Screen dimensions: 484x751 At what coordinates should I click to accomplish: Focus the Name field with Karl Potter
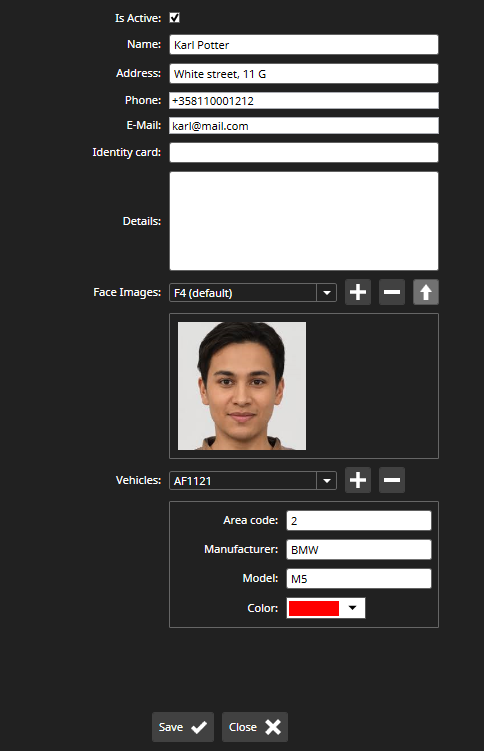click(304, 45)
